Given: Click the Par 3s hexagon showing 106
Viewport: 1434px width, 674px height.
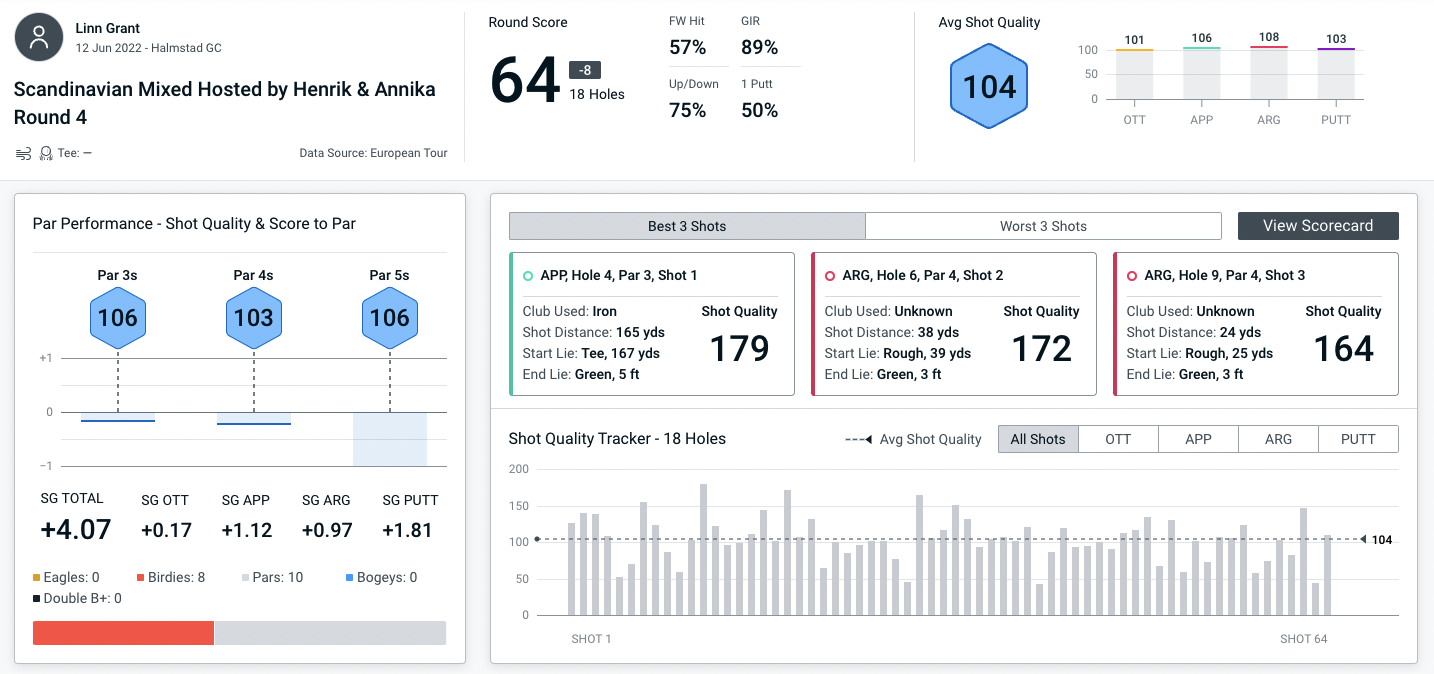Looking at the screenshot, I should [118, 318].
